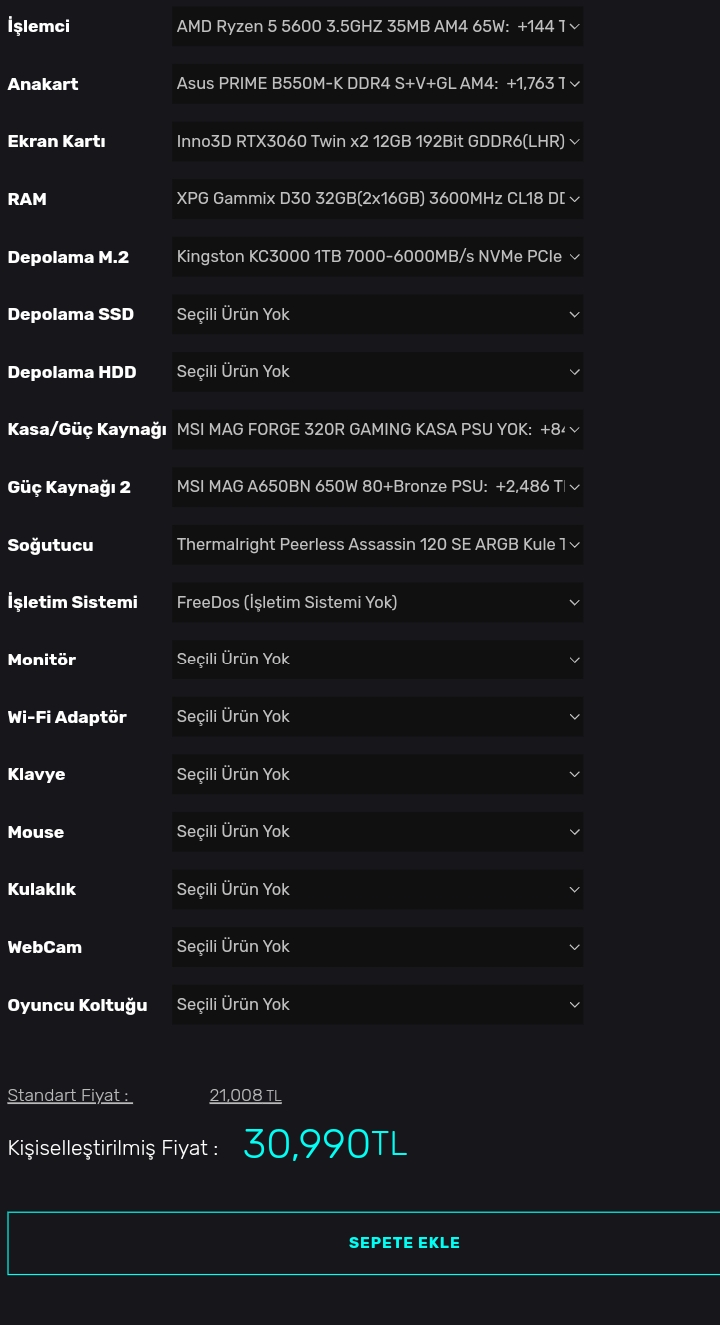Viewport: 720px width, 1325px height.
Task: Open the Ekran Kartı dropdown
Action: click(377, 141)
